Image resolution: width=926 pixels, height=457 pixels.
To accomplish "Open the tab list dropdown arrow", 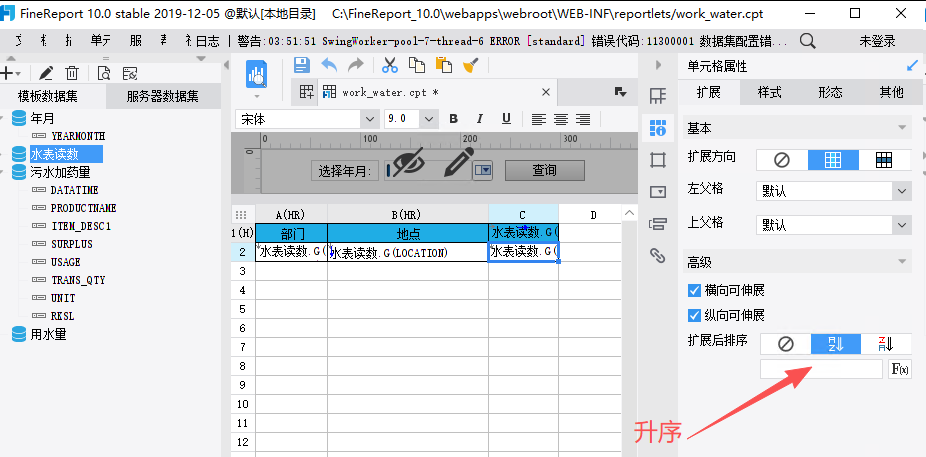I will coord(620,92).
